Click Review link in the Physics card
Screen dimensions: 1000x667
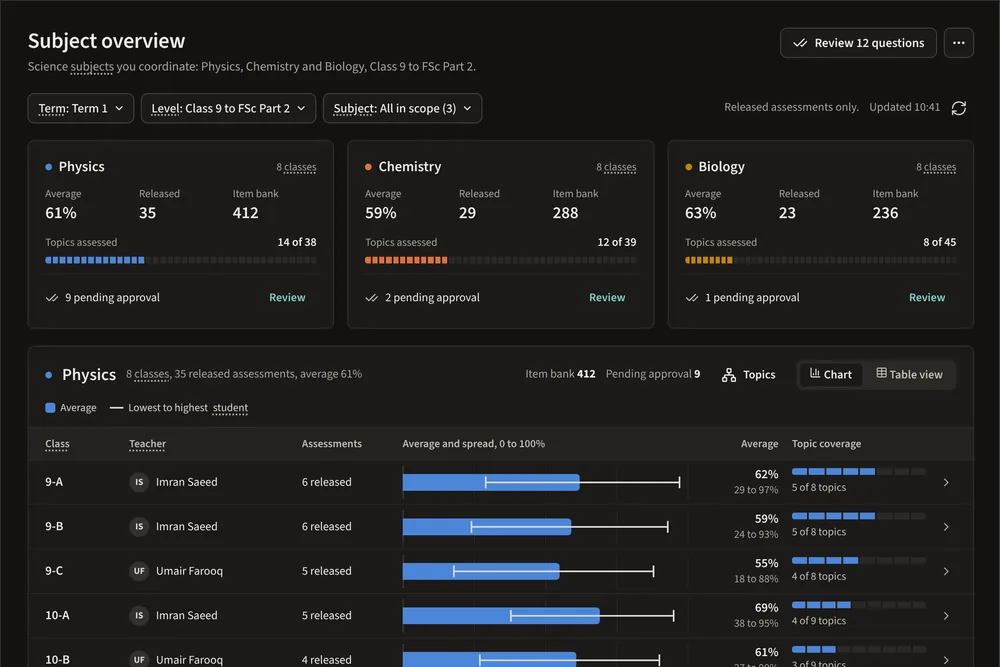(287, 297)
